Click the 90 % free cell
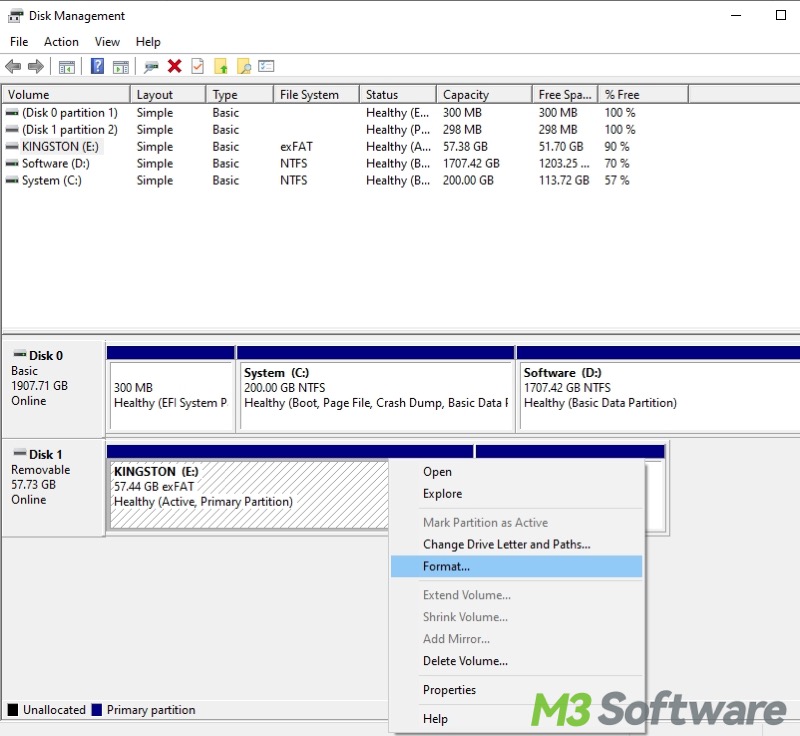This screenshot has height=736, width=800. pyautogui.click(x=617, y=146)
